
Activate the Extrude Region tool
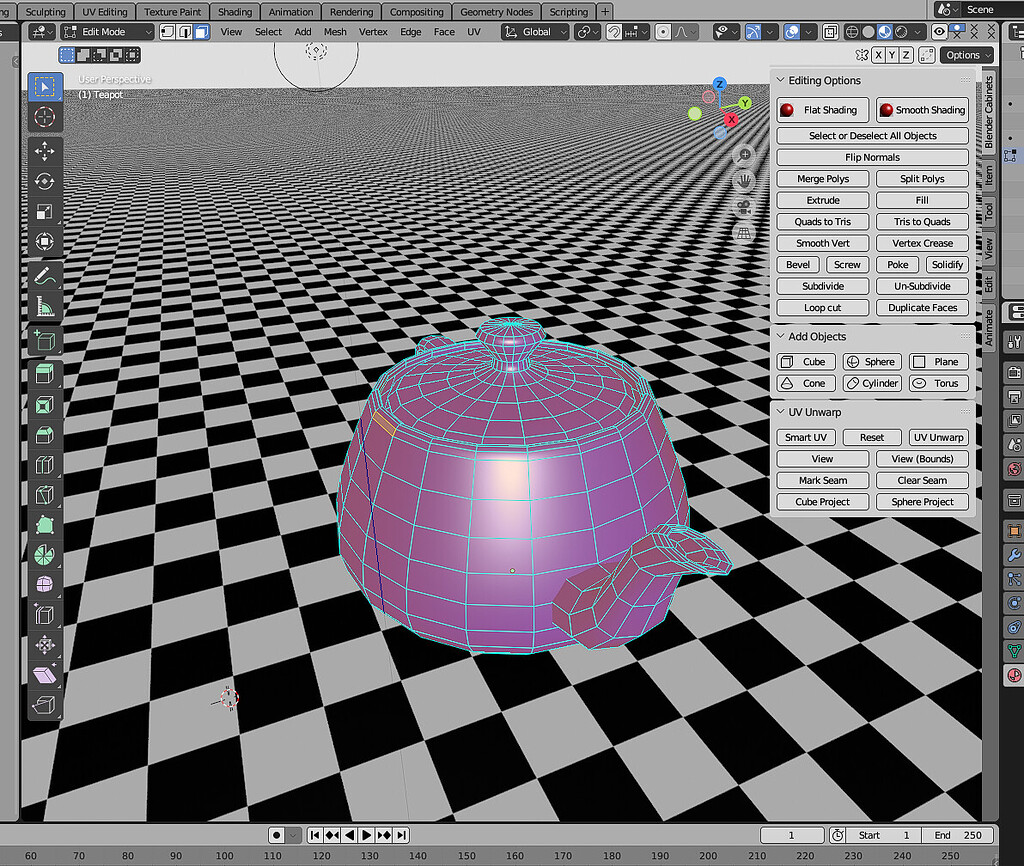point(44,374)
